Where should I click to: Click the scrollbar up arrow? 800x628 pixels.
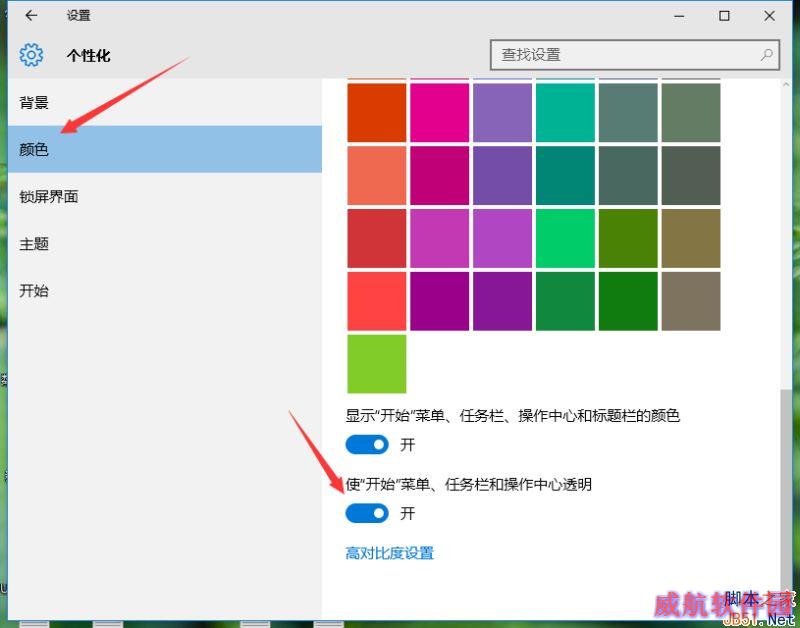(x=786, y=85)
